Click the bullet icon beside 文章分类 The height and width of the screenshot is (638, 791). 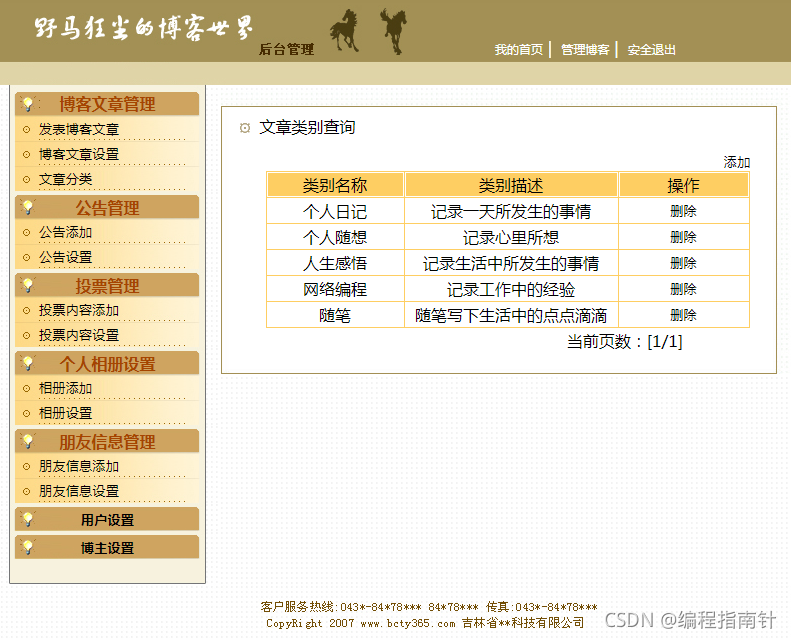(27, 179)
